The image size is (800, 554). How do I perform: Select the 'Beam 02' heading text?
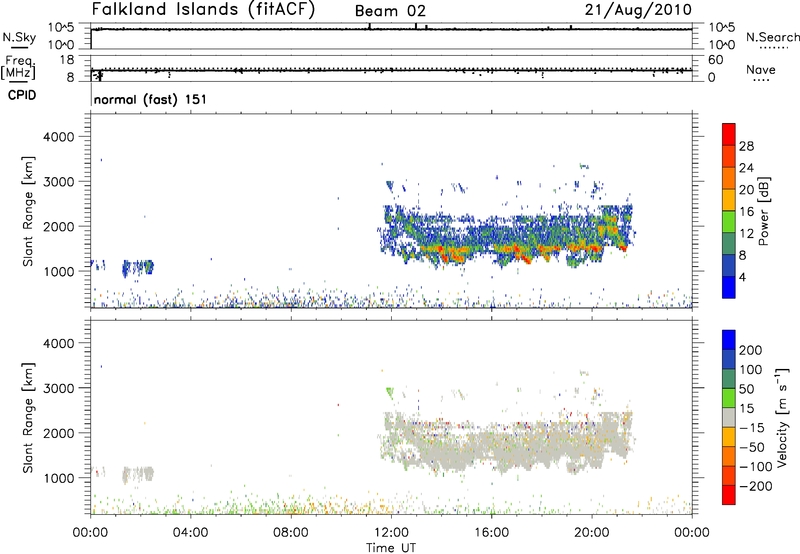coord(390,11)
